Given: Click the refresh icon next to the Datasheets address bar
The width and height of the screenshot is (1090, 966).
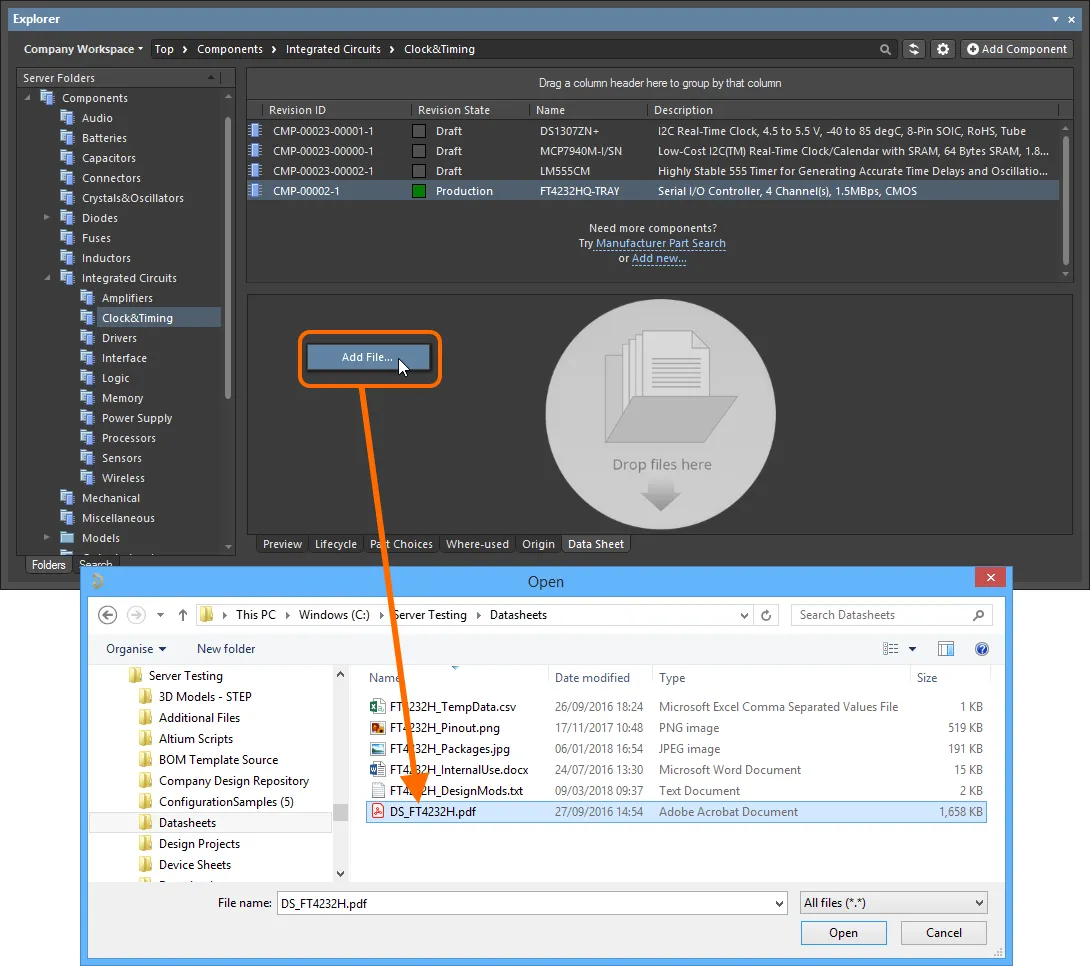Looking at the screenshot, I should coord(766,614).
